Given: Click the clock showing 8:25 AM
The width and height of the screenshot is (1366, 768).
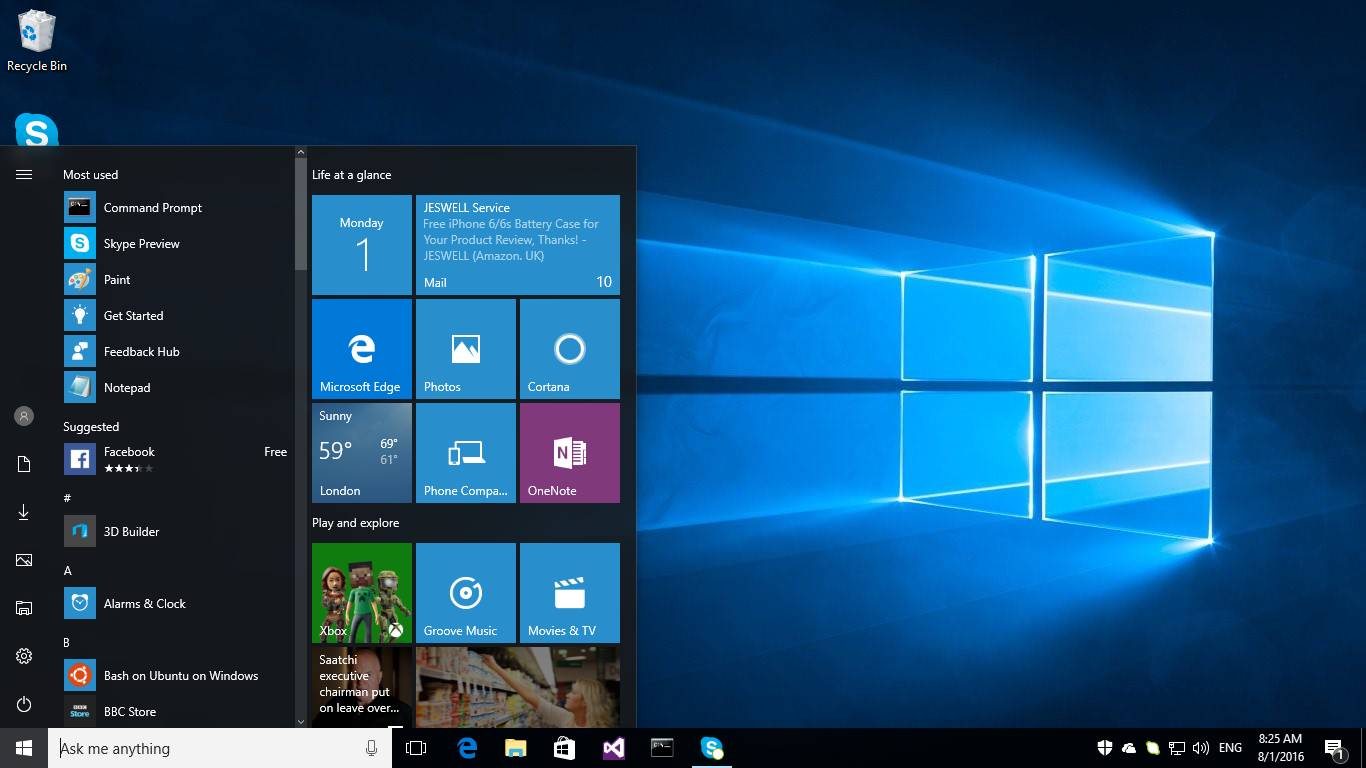Looking at the screenshot, I should 1280,748.
